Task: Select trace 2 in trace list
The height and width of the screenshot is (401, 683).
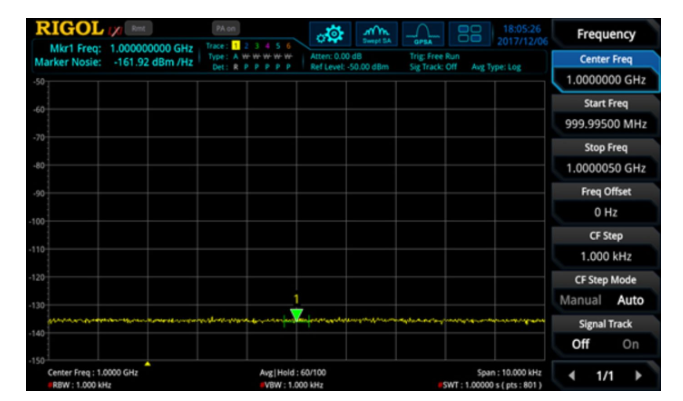Action: (x=247, y=45)
